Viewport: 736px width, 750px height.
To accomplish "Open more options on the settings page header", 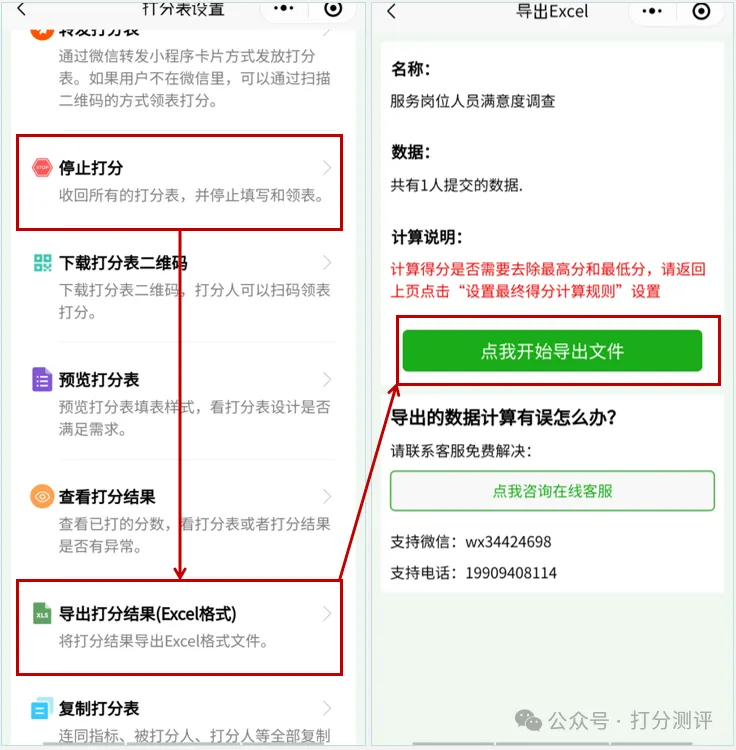I will 283,8.
